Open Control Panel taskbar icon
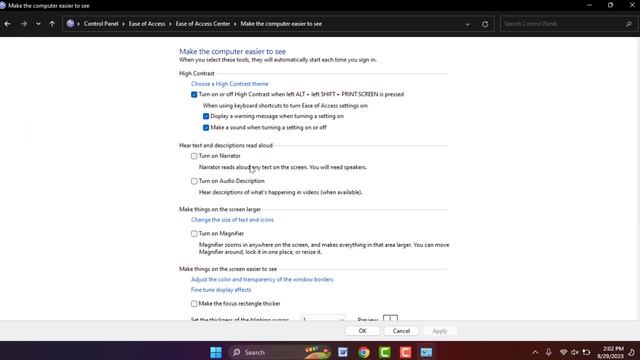The image size is (640, 360). click(427, 352)
